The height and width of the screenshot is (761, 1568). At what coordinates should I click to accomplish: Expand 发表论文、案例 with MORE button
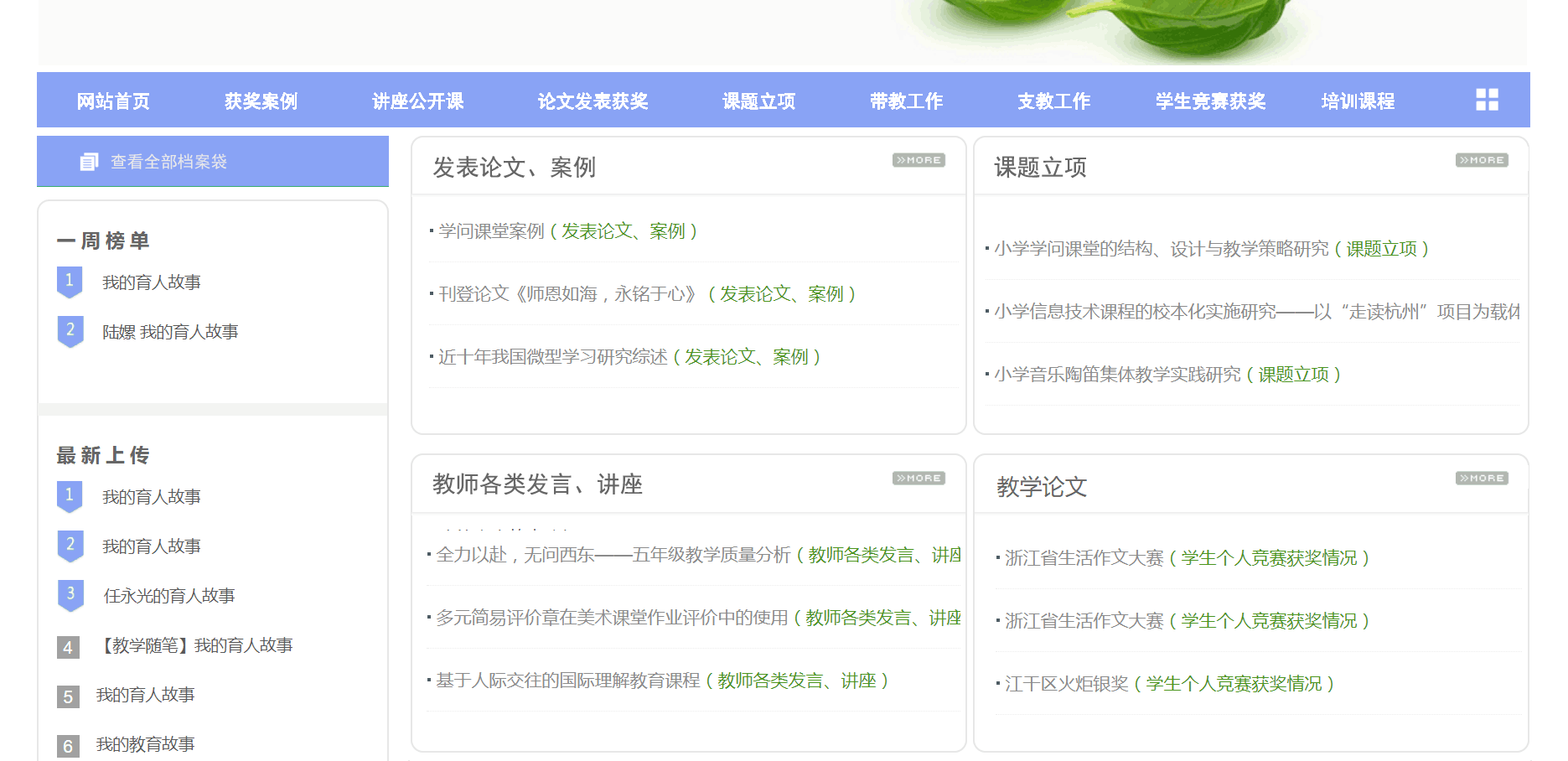919,160
